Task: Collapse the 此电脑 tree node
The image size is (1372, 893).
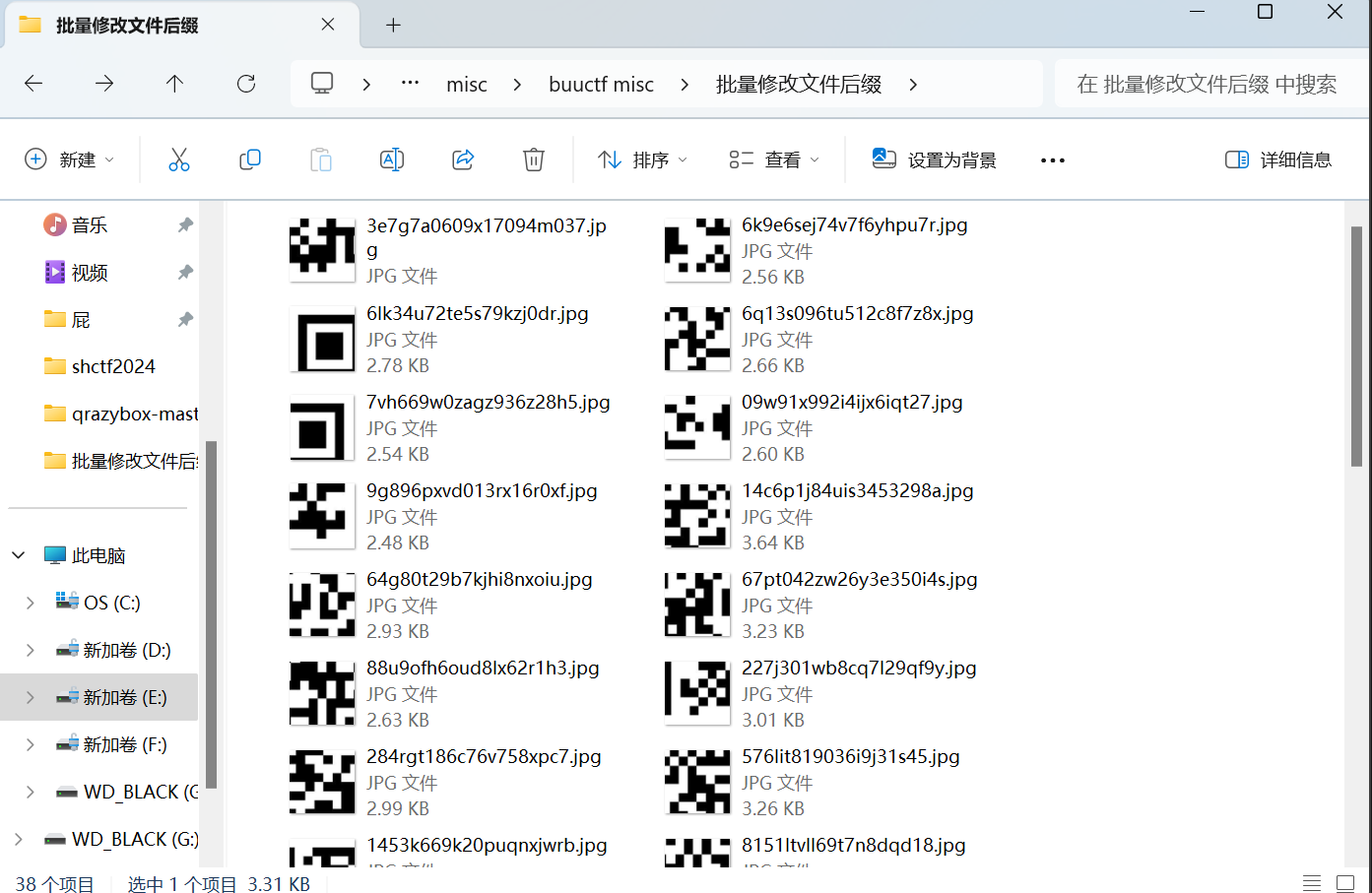Action: (19, 555)
